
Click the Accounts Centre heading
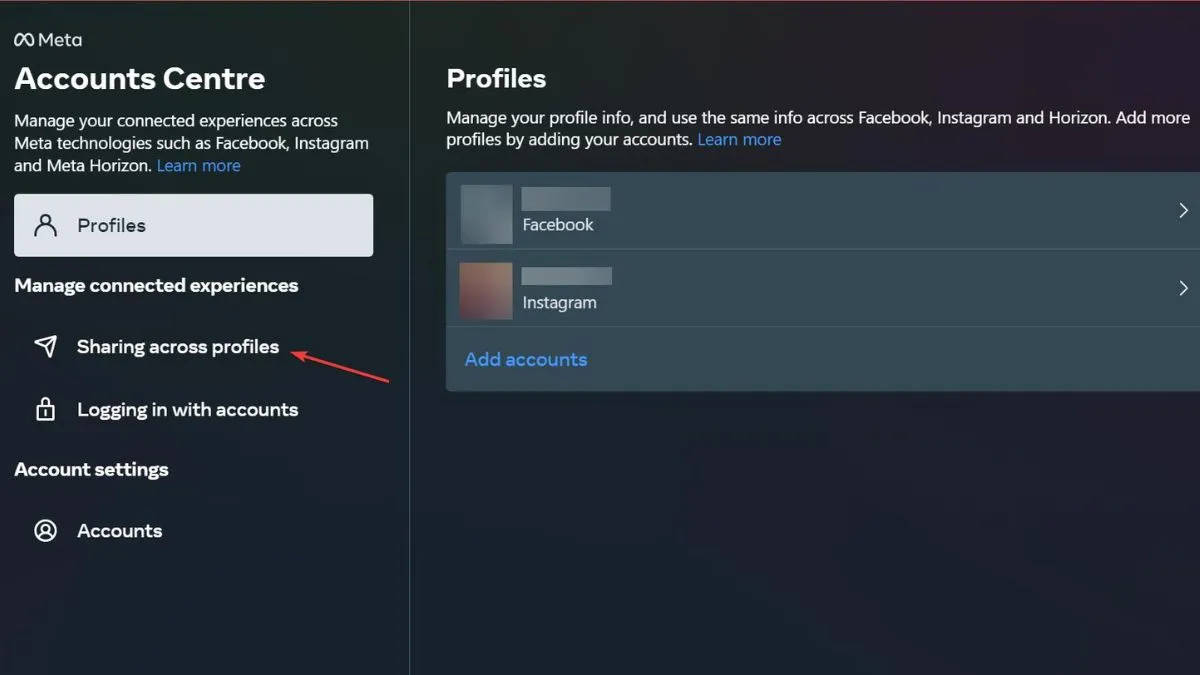click(140, 79)
